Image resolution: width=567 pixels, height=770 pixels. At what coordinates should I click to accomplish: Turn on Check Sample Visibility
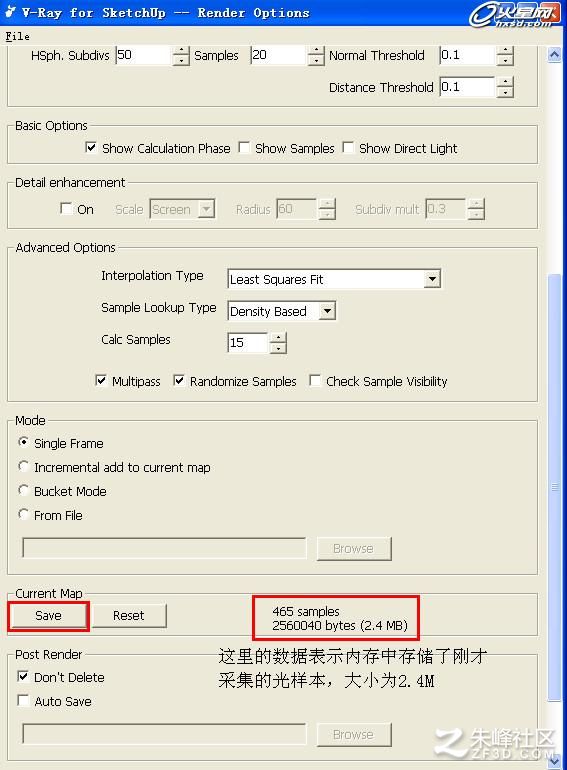point(315,381)
